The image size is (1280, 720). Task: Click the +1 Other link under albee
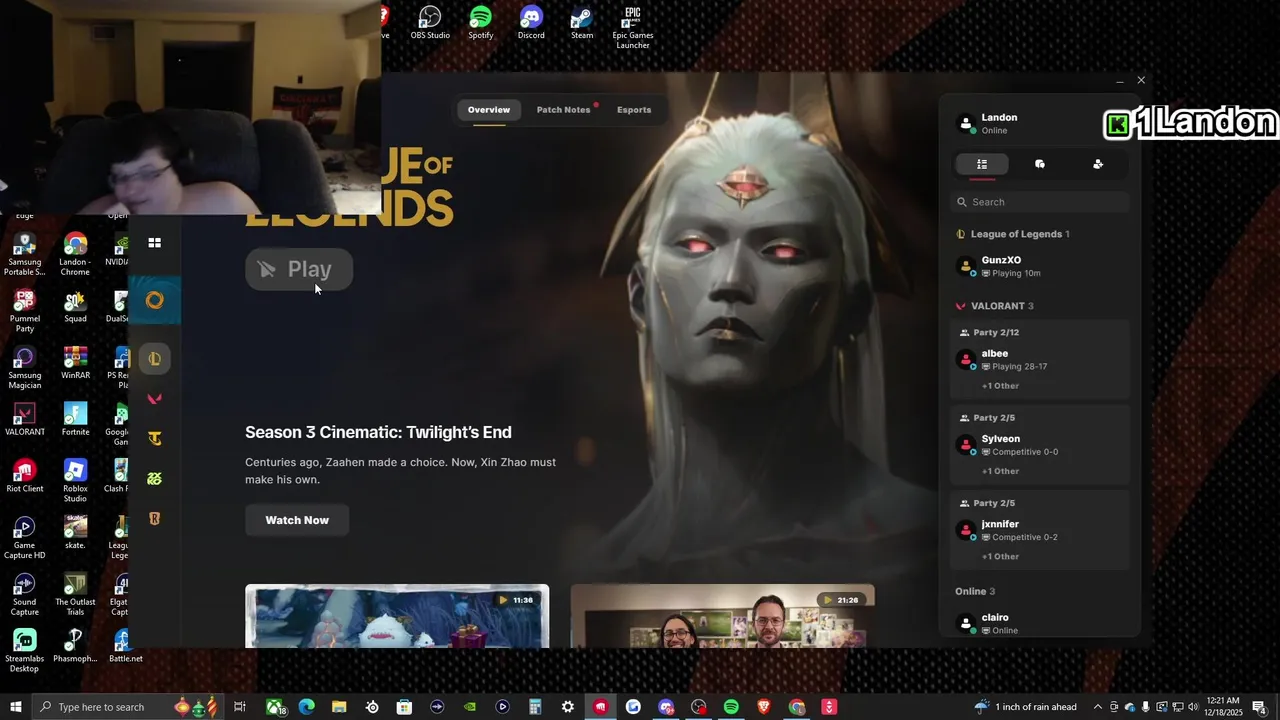(1000, 386)
